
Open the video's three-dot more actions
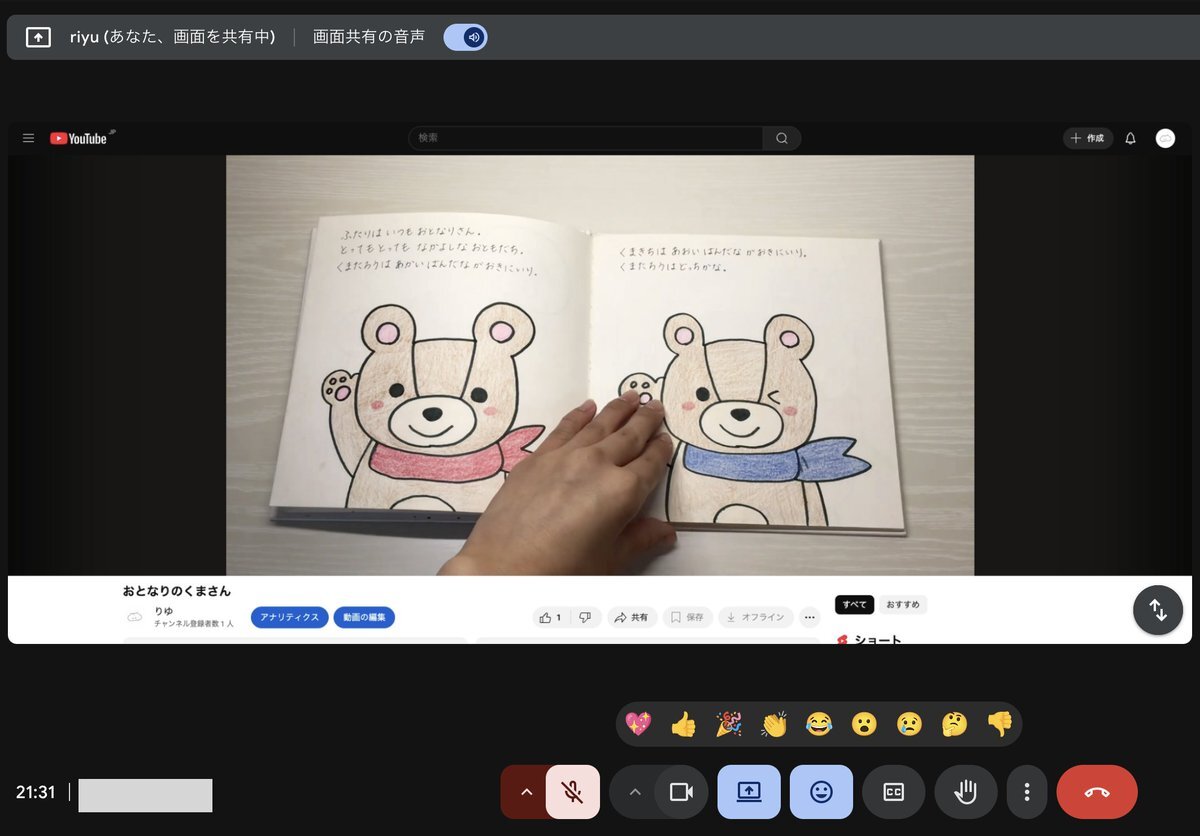point(810,617)
